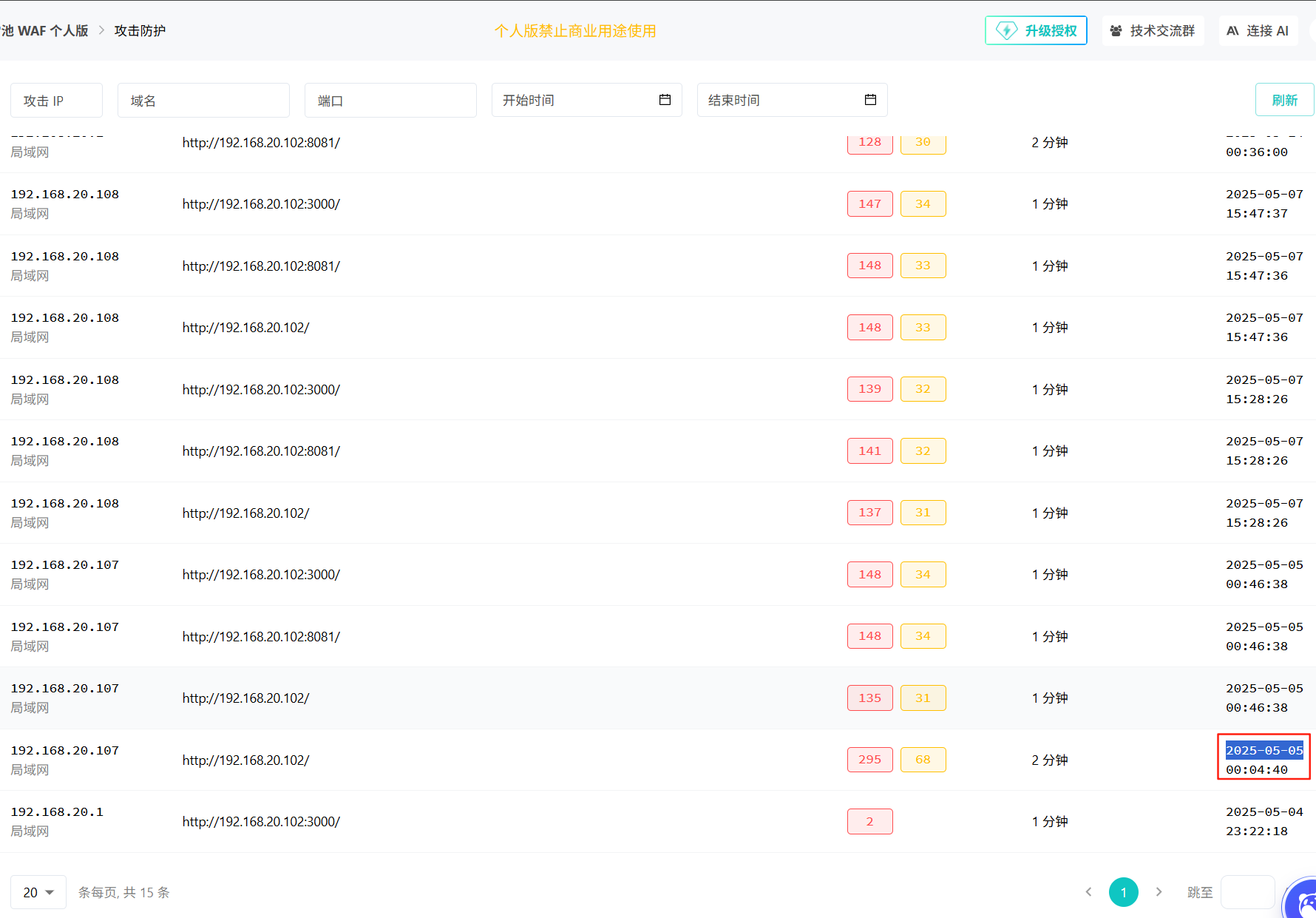Click highlighted date 2025-05-05 in the 00:04:40 row
The image size is (1316, 918).
tap(1264, 750)
